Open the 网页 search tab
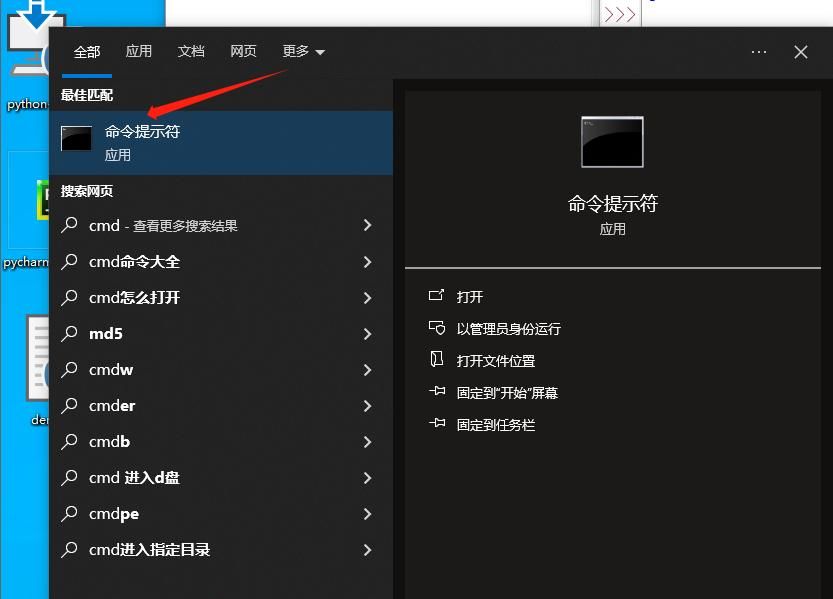 (x=243, y=52)
